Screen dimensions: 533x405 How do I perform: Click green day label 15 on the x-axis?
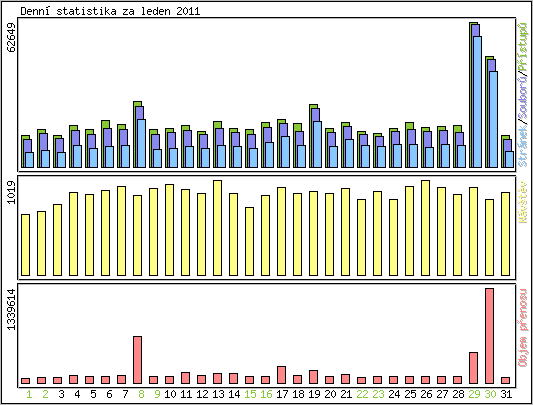(x=250, y=394)
